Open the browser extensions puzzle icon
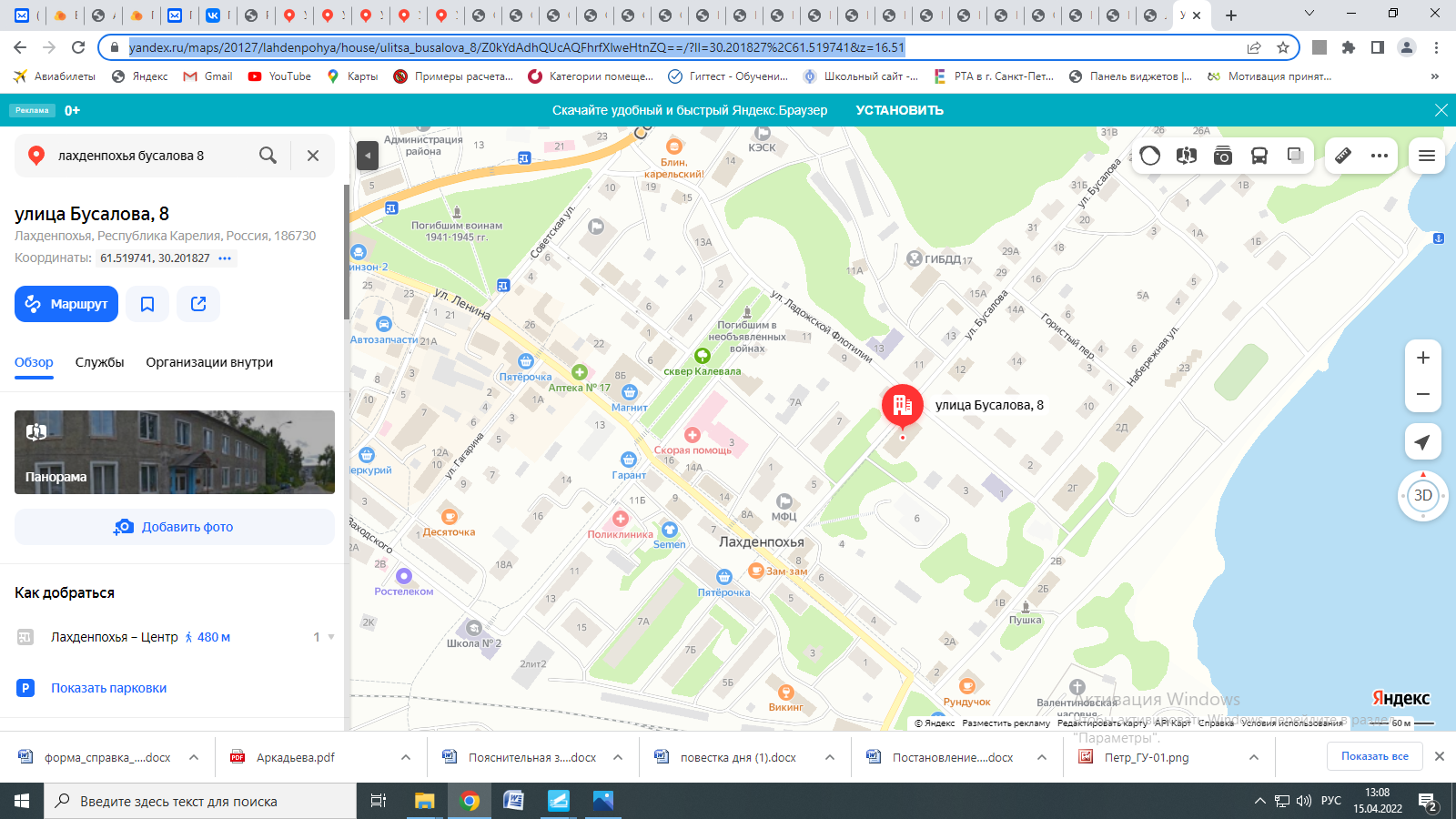 click(1349, 47)
